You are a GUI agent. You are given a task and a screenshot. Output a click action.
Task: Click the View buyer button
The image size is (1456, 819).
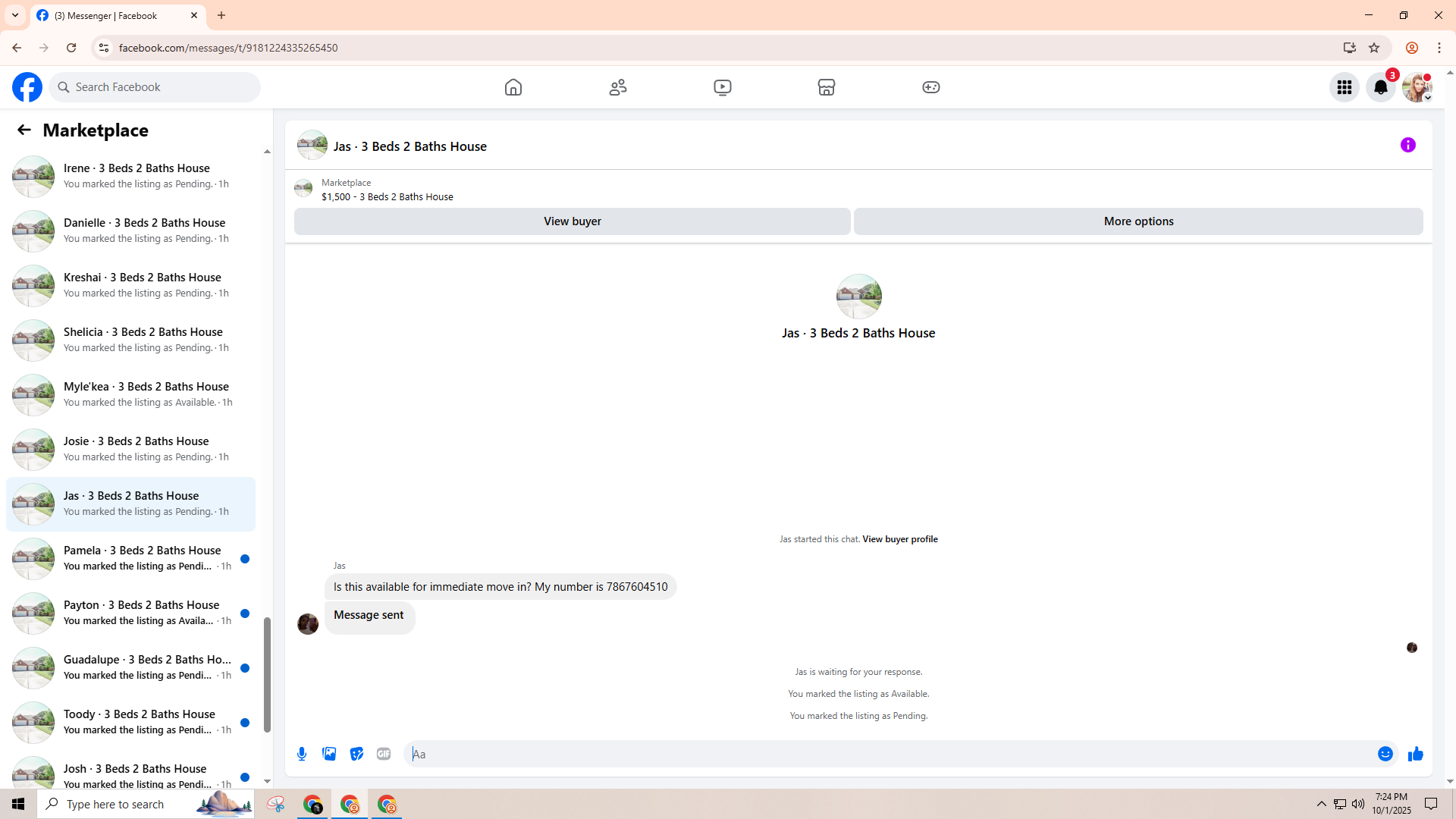point(573,221)
